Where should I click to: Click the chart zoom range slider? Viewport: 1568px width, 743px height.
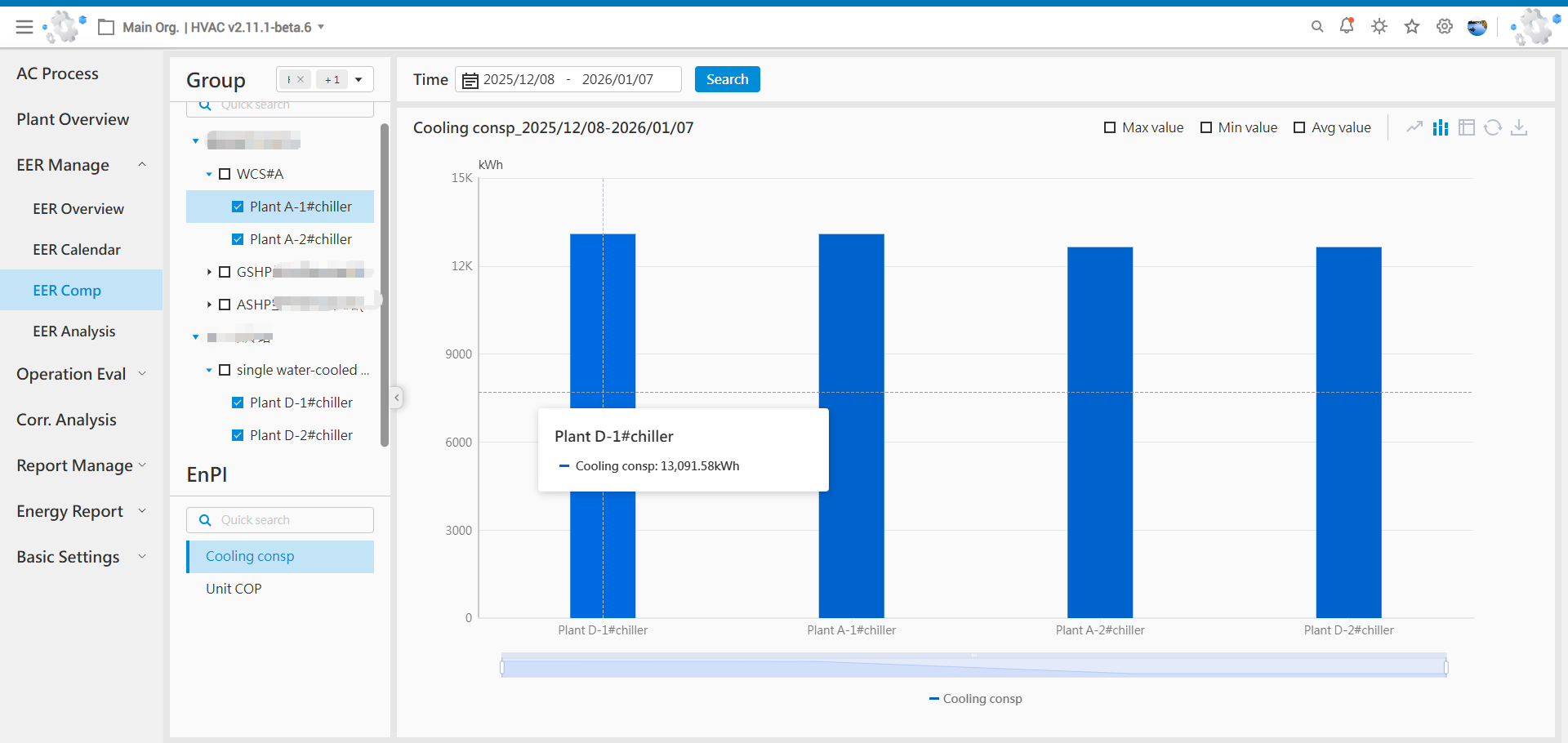[x=973, y=668]
